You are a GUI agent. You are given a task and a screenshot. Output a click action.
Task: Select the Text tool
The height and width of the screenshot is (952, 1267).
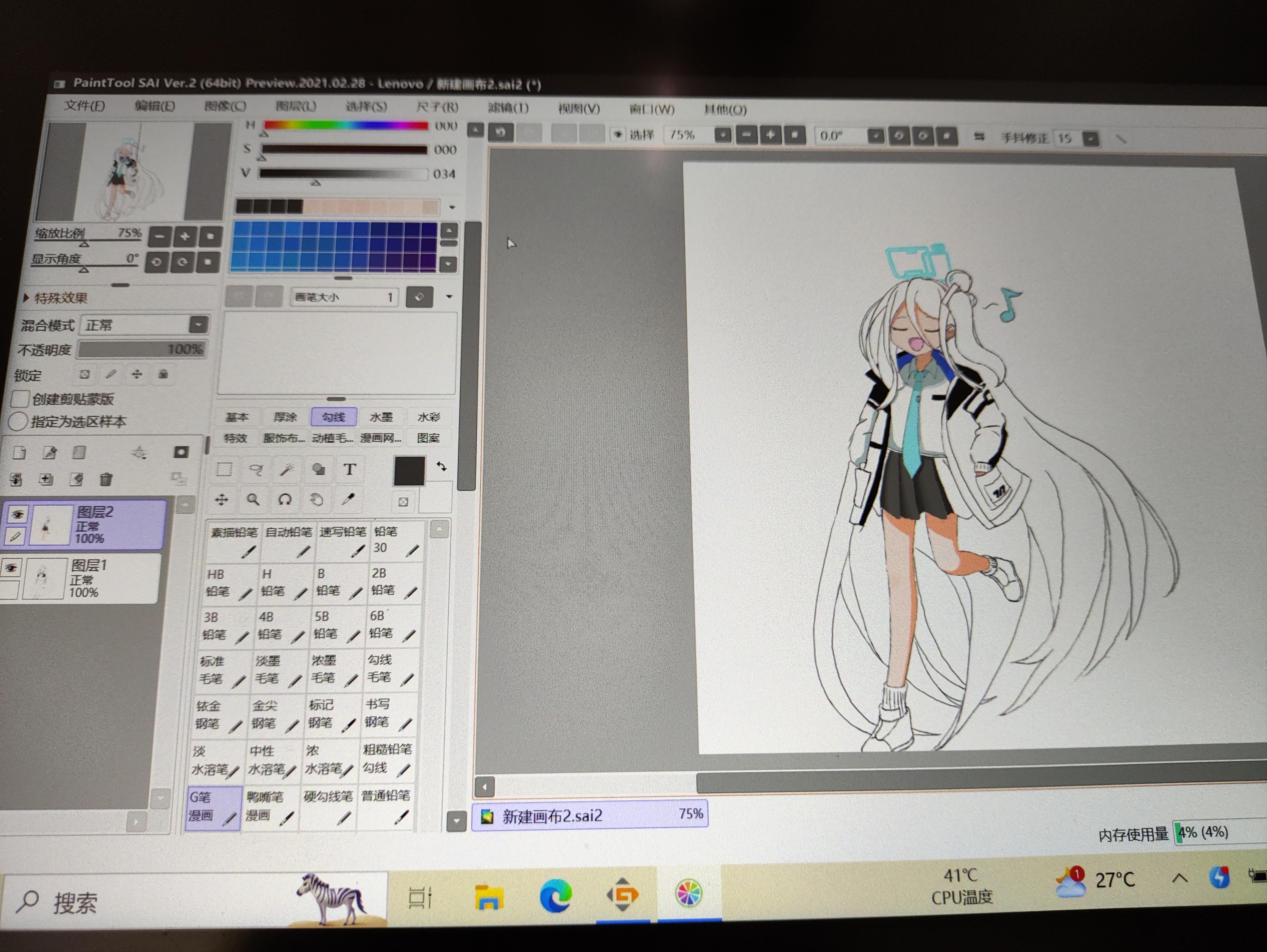coord(349,470)
